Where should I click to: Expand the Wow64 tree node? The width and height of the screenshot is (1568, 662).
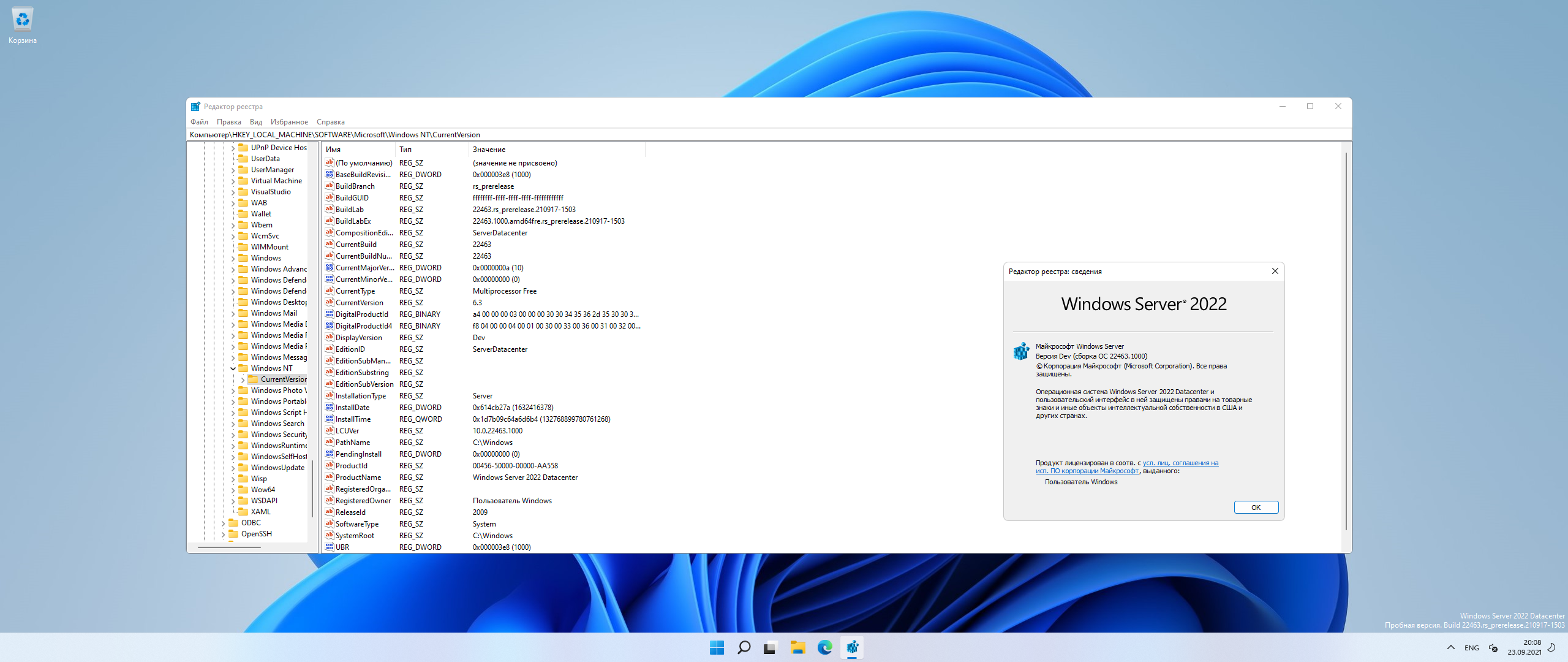[233, 490]
